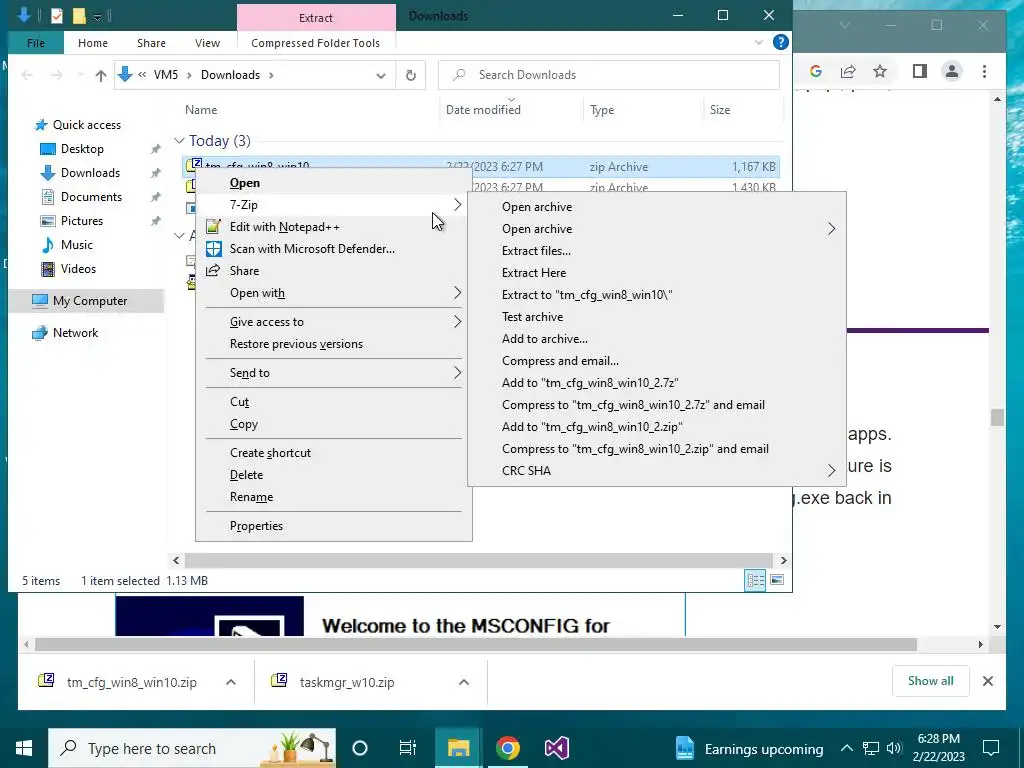Expand the ribbon chevron
Image resolution: width=1024 pixels, height=768 pixels.
[759, 42]
